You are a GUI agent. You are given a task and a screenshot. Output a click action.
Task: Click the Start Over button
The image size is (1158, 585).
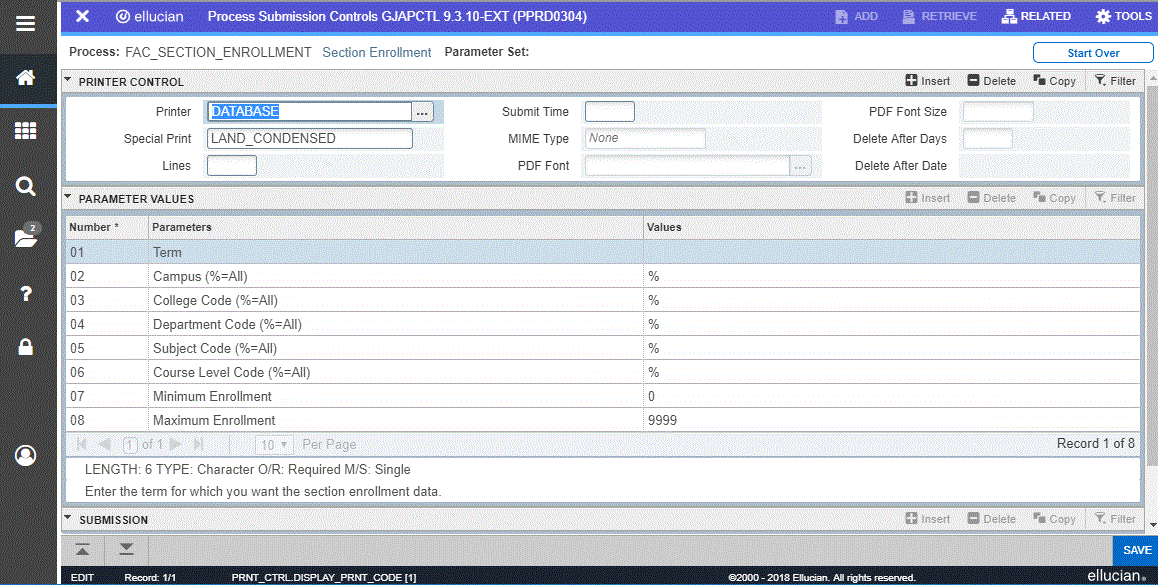[1092, 53]
